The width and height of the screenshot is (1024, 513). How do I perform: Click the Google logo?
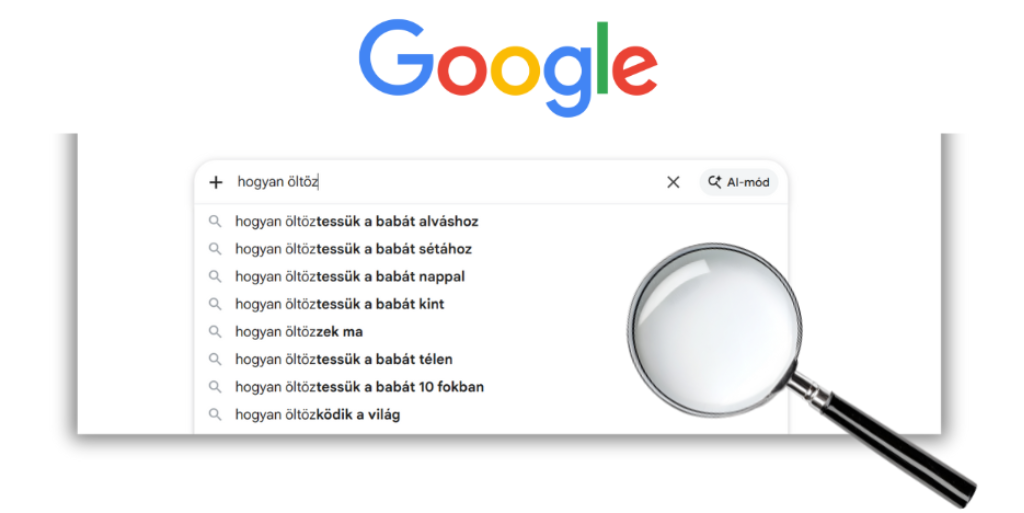pyautogui.click(x=507, y=67)
